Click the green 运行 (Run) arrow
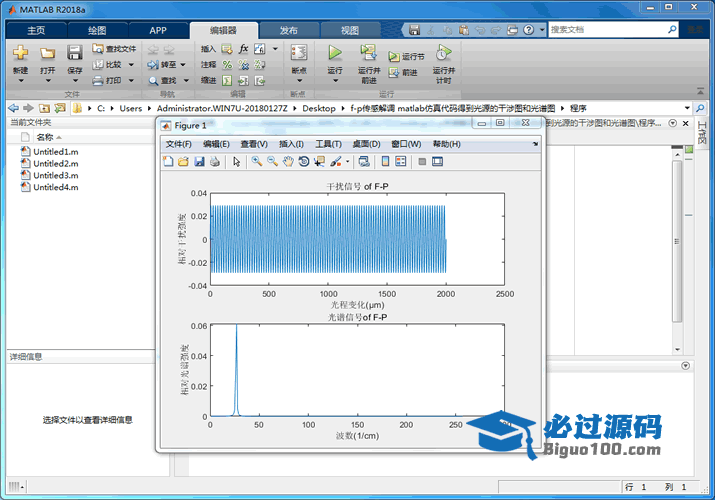 [335, 53]
